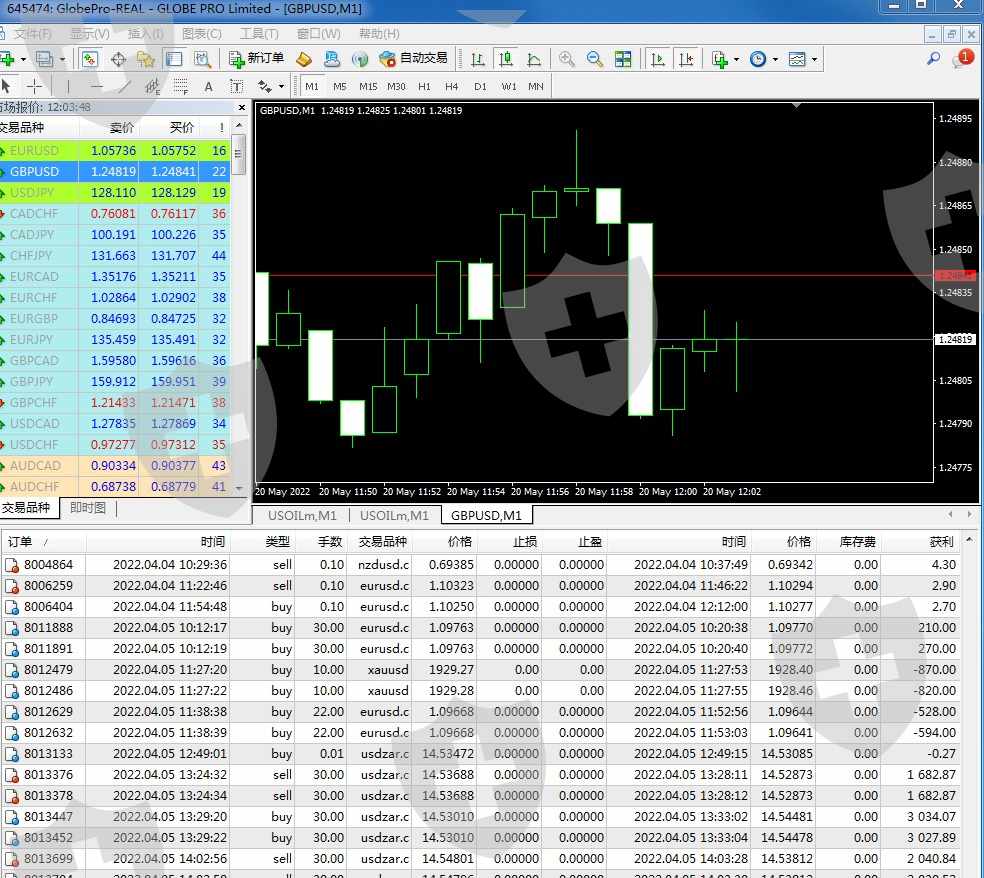Click the New Order (新订单) button

point(256,59)
